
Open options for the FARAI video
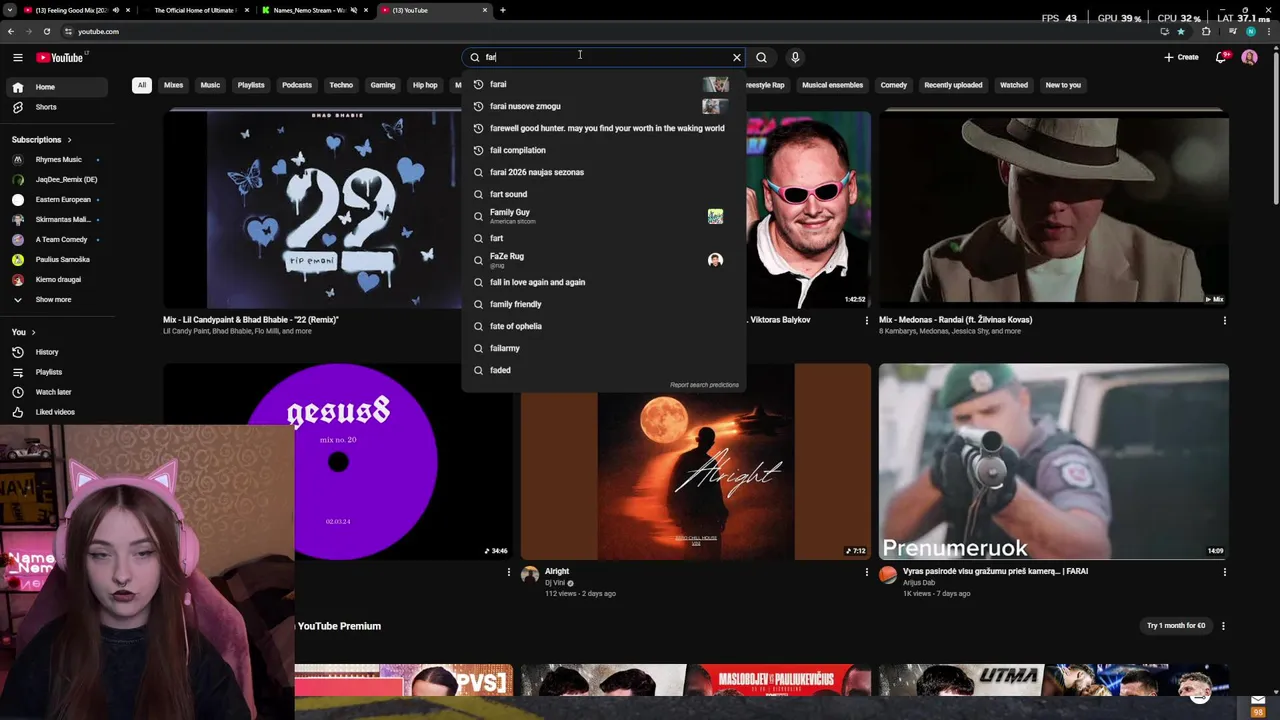[1225, 572]
